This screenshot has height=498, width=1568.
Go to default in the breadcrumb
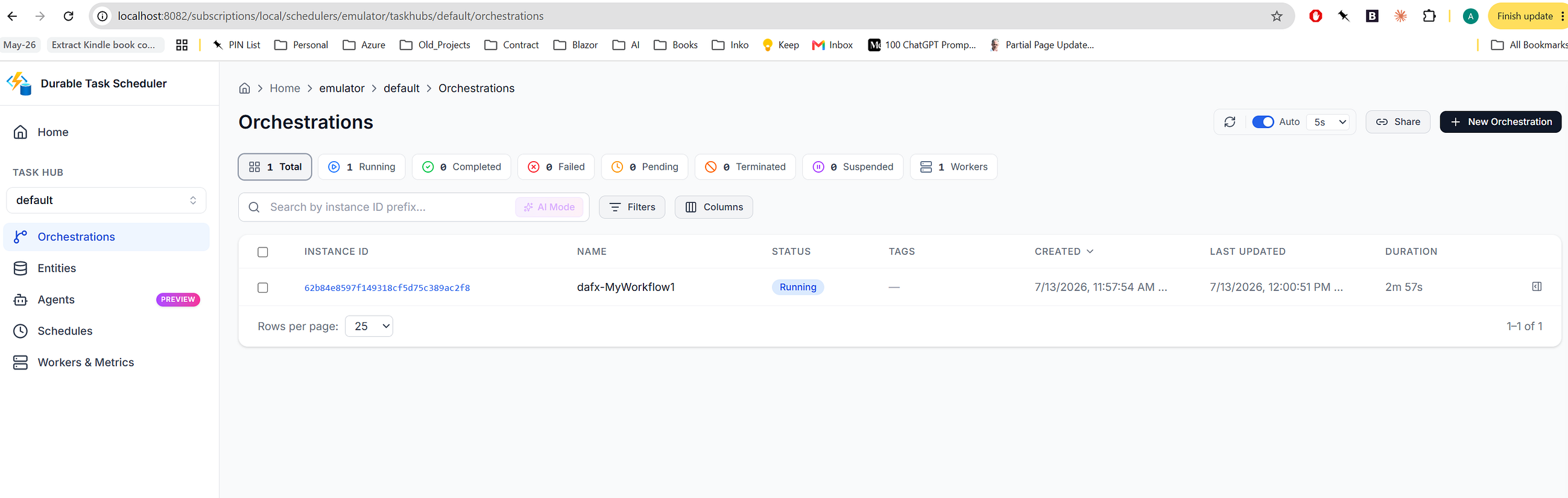point(401,88)
